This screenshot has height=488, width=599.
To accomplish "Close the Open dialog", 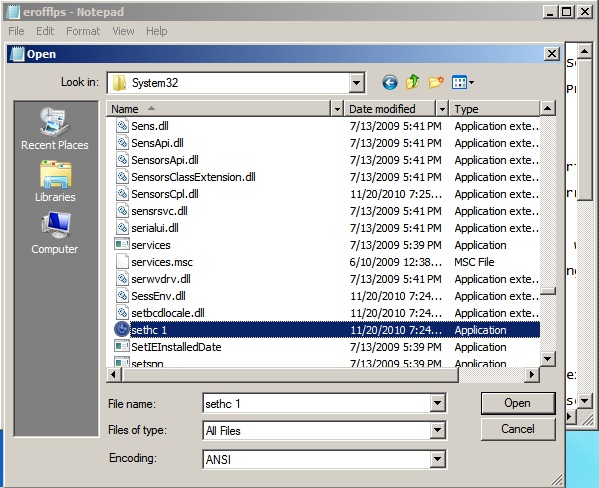I will click(x=552, y=54).
